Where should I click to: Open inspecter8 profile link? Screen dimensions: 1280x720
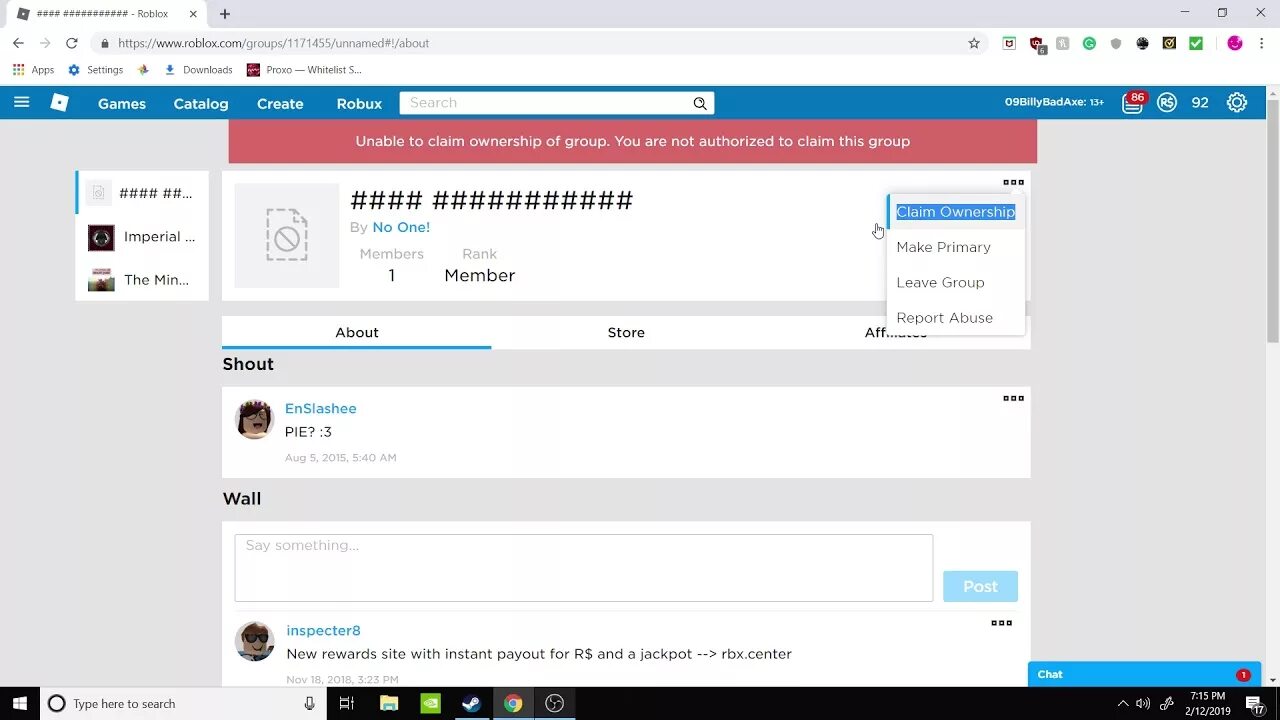pyautogui.click(x=323, y=630)
